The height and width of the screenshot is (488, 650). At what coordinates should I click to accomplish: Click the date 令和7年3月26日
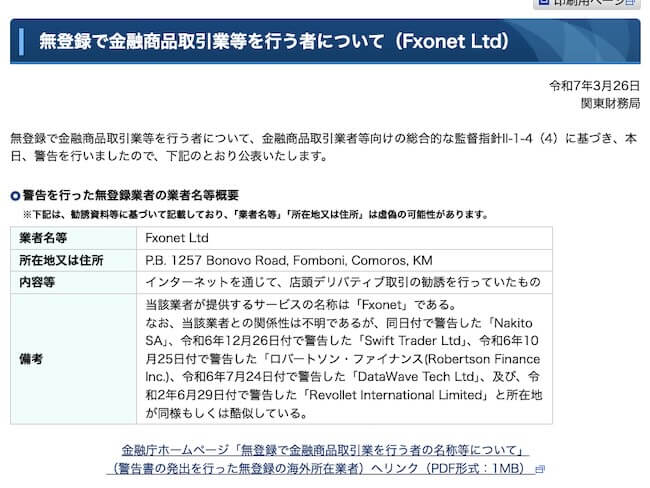tap(594, 85)
